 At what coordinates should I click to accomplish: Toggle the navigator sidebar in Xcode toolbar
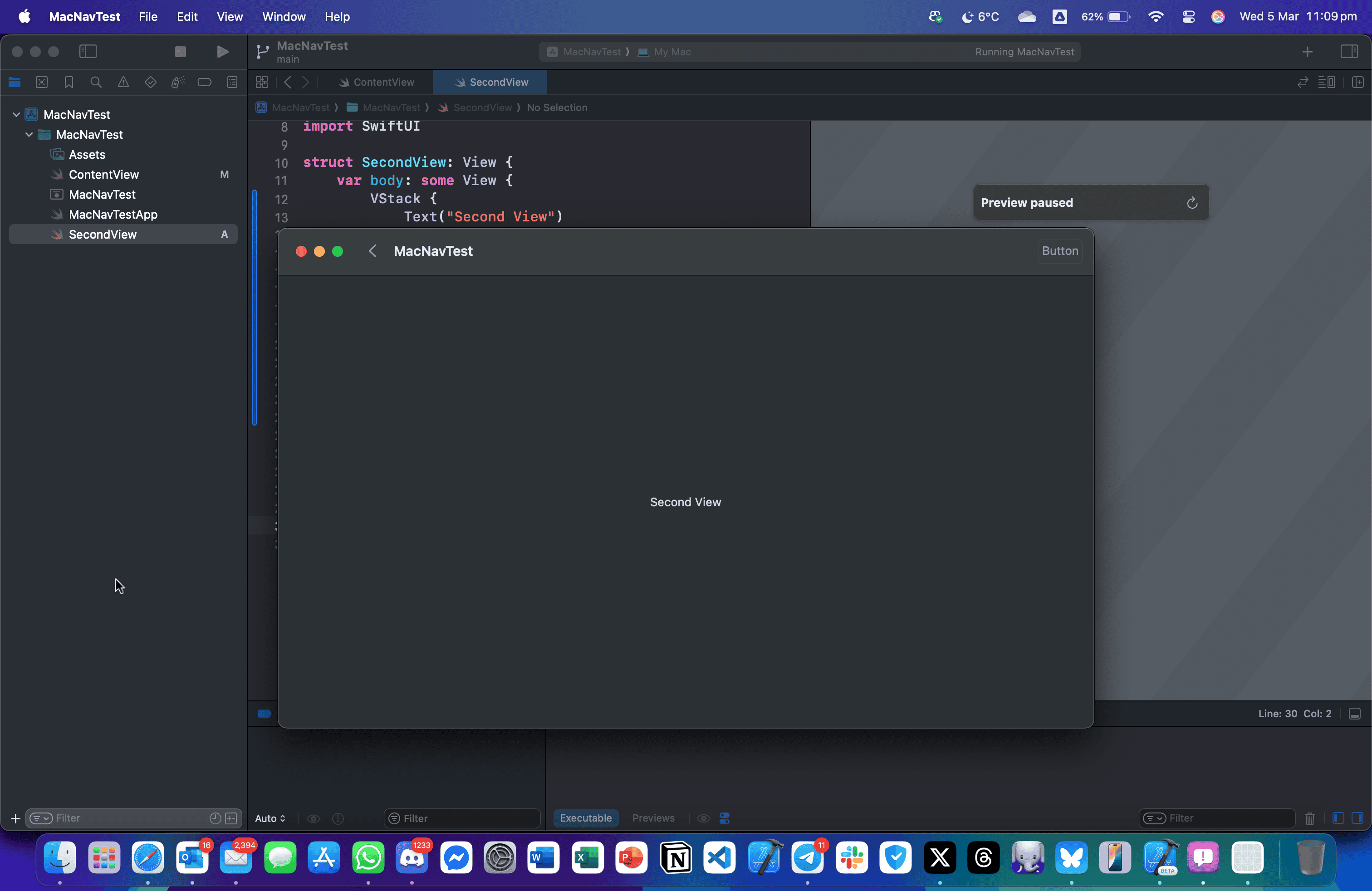(88, 51)
